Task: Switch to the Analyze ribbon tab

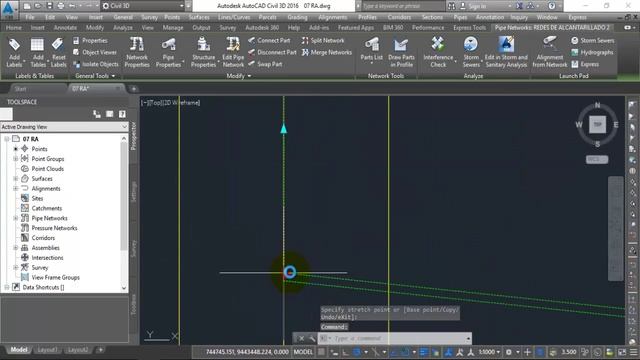Action: (122, 28)
